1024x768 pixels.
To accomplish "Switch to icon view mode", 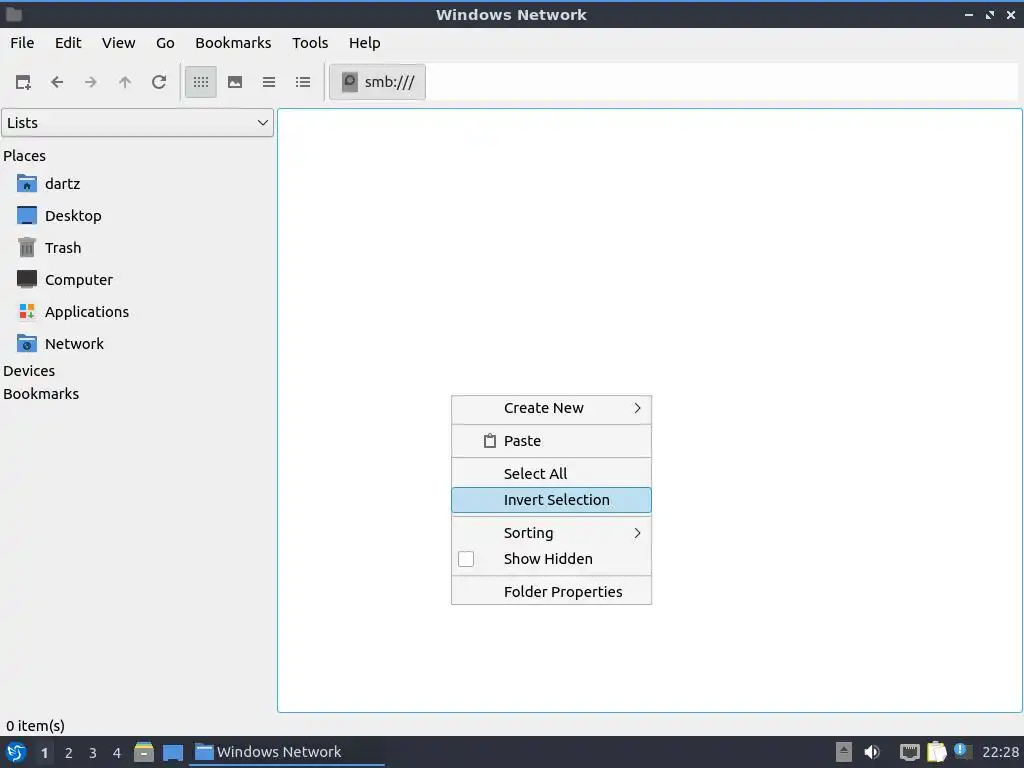I will [200, 82].
